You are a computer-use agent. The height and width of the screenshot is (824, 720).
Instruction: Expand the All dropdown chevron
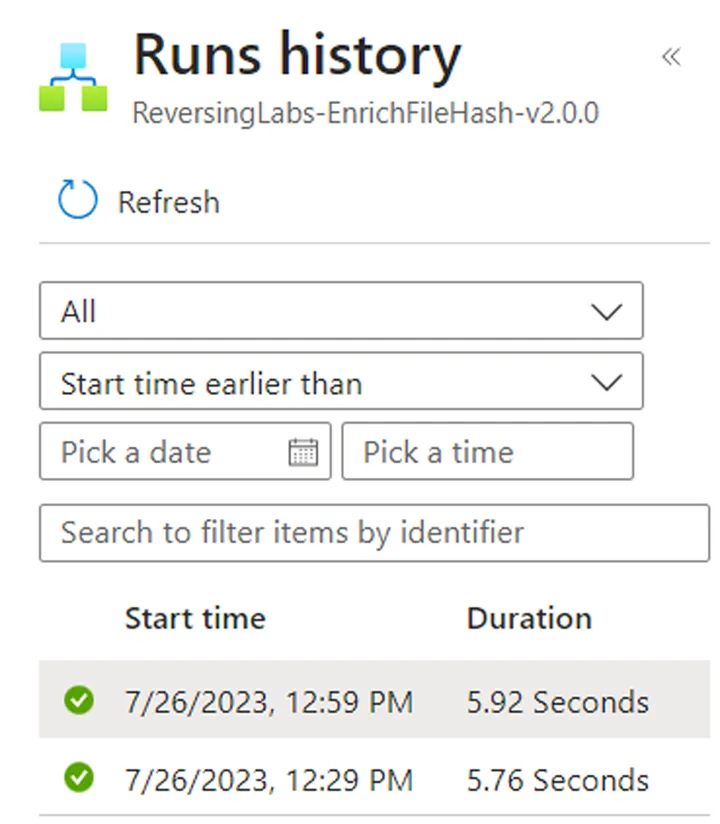point(606,312)
